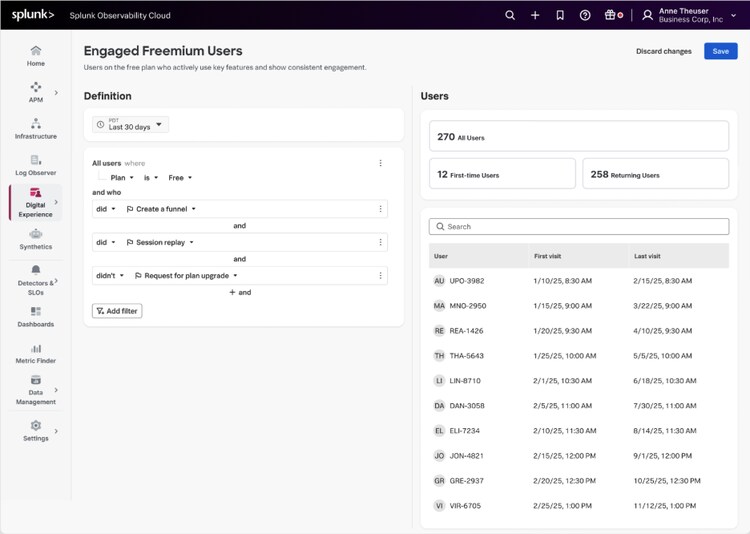Open bookmarks icon in top bar

560,15
